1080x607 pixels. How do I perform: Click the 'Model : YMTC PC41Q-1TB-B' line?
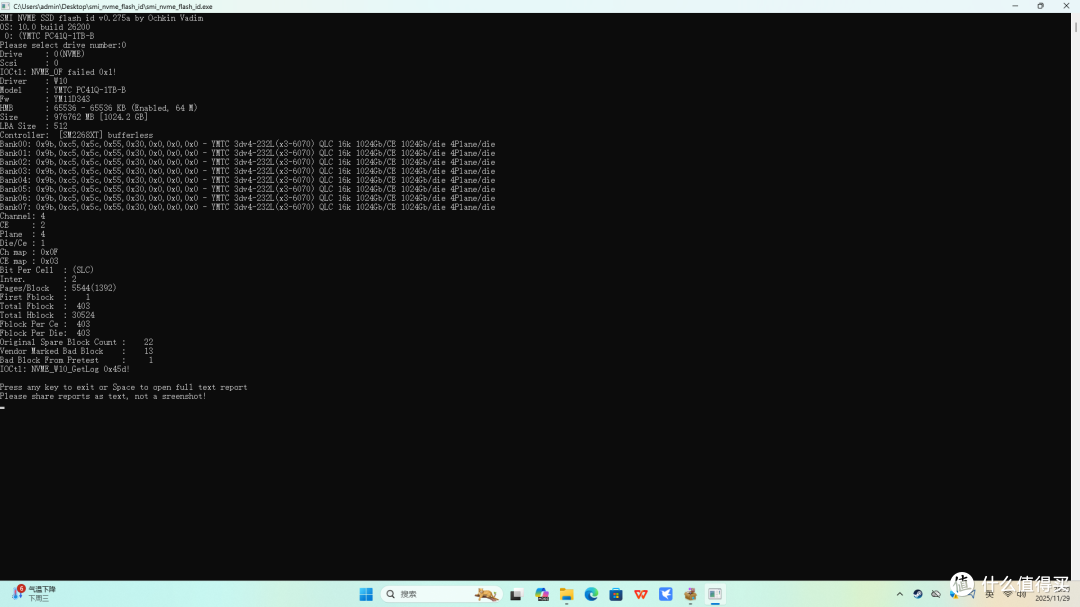(x=63, y=90)
